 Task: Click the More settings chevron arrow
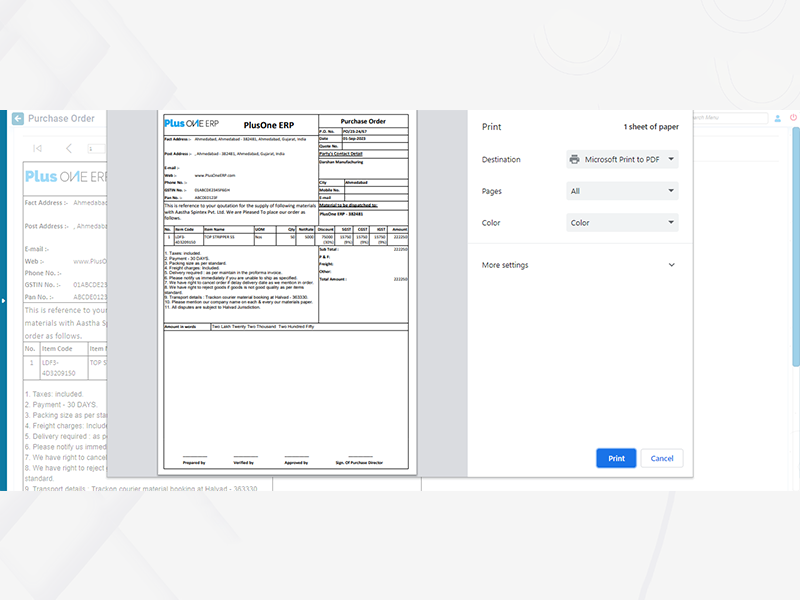tap(671, 265)
